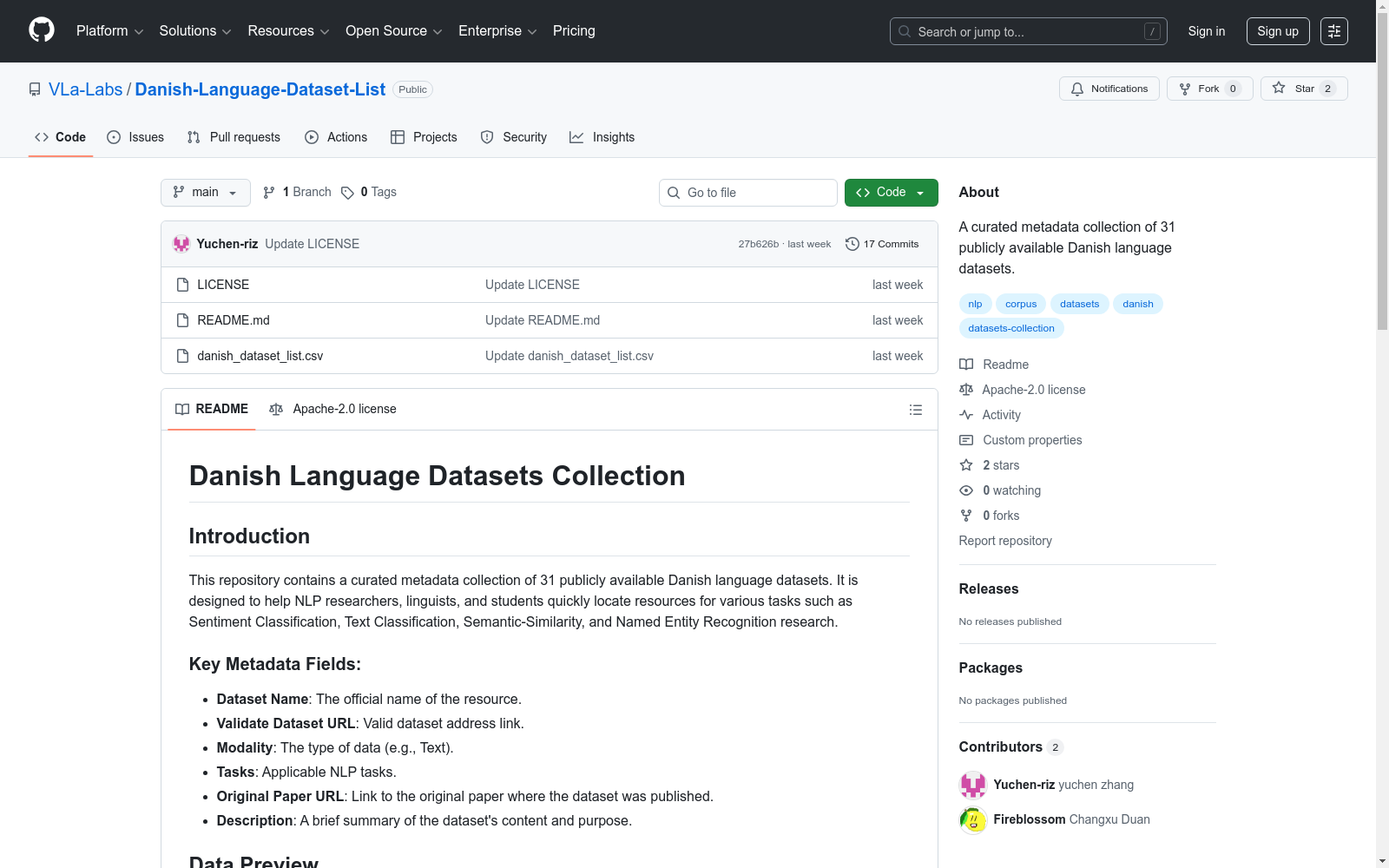Image resolution: width=1389 pixels, height=868 pixels.
Task: Click the commit history clock icon
Action: 852,244
